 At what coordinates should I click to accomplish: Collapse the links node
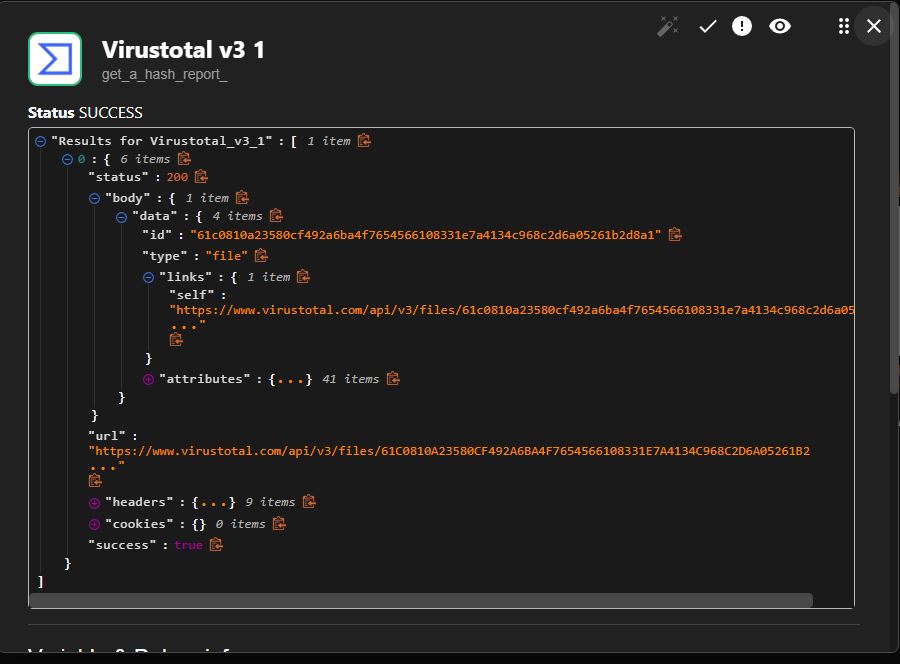[x=149, y=278]
